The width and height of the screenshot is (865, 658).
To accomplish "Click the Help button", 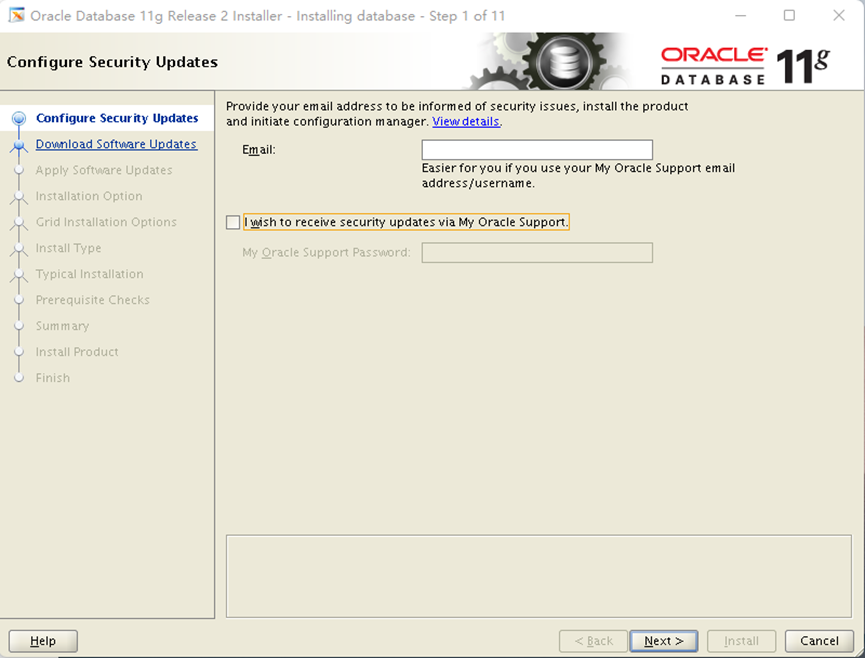I will click(x=43, y=641).
